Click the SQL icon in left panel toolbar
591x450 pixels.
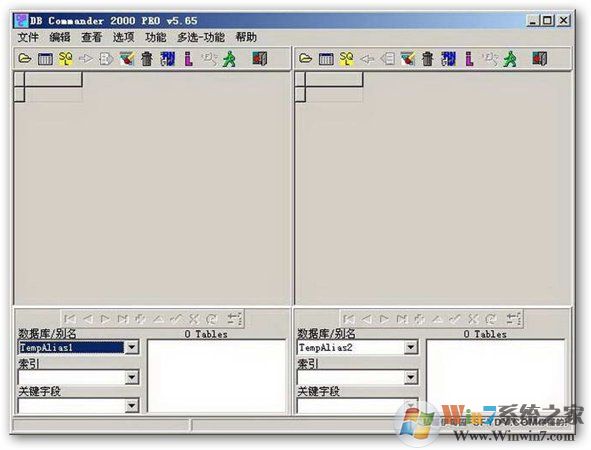tap(66, 59)
